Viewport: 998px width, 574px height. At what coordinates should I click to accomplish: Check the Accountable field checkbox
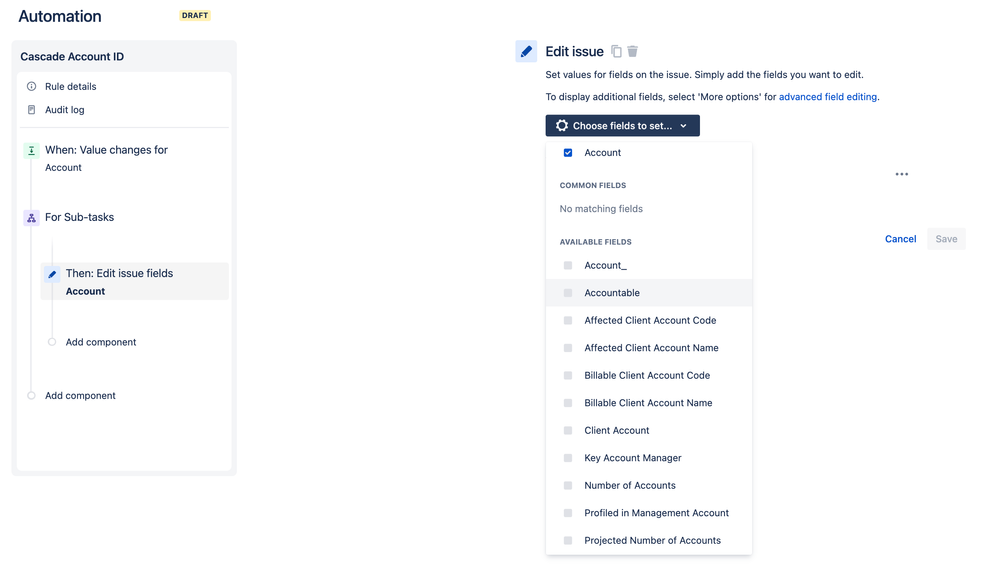coord(568,293)
